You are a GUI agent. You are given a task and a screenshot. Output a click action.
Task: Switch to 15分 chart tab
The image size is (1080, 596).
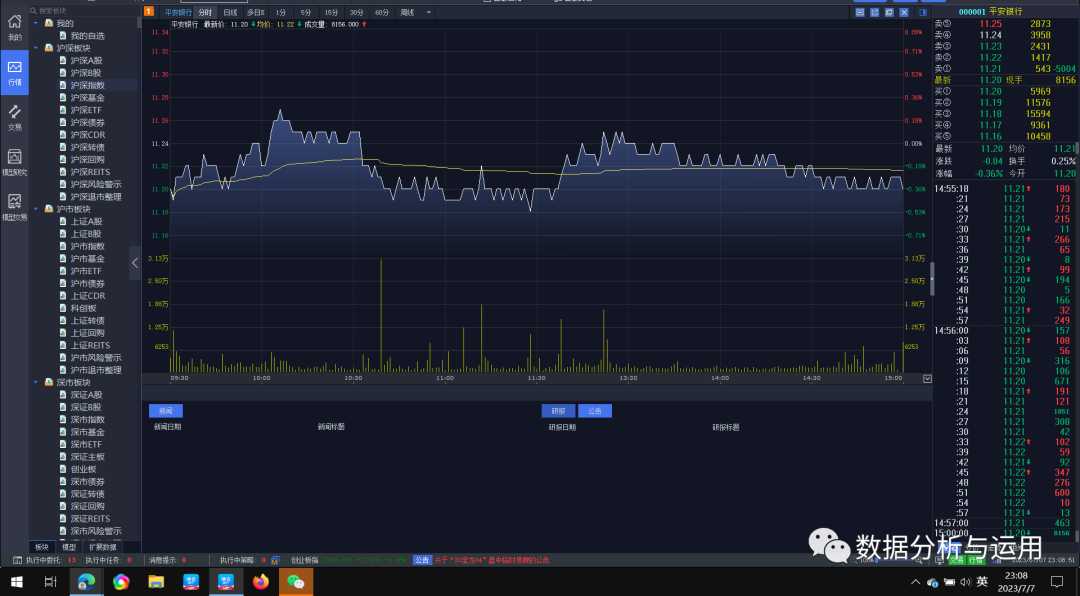click(331, 12)
